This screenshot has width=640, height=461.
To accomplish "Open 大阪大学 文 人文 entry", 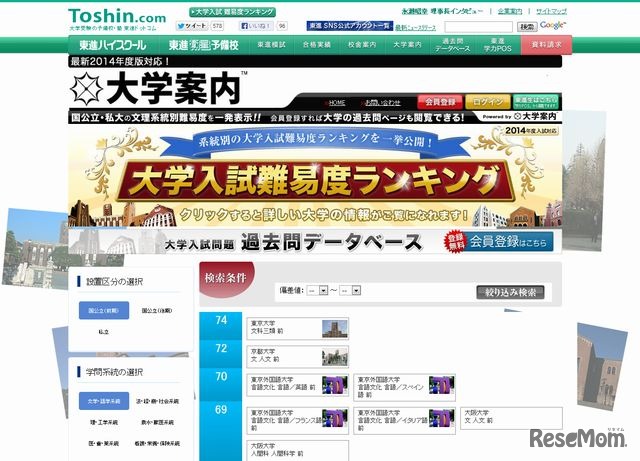I will click(511, 418).
